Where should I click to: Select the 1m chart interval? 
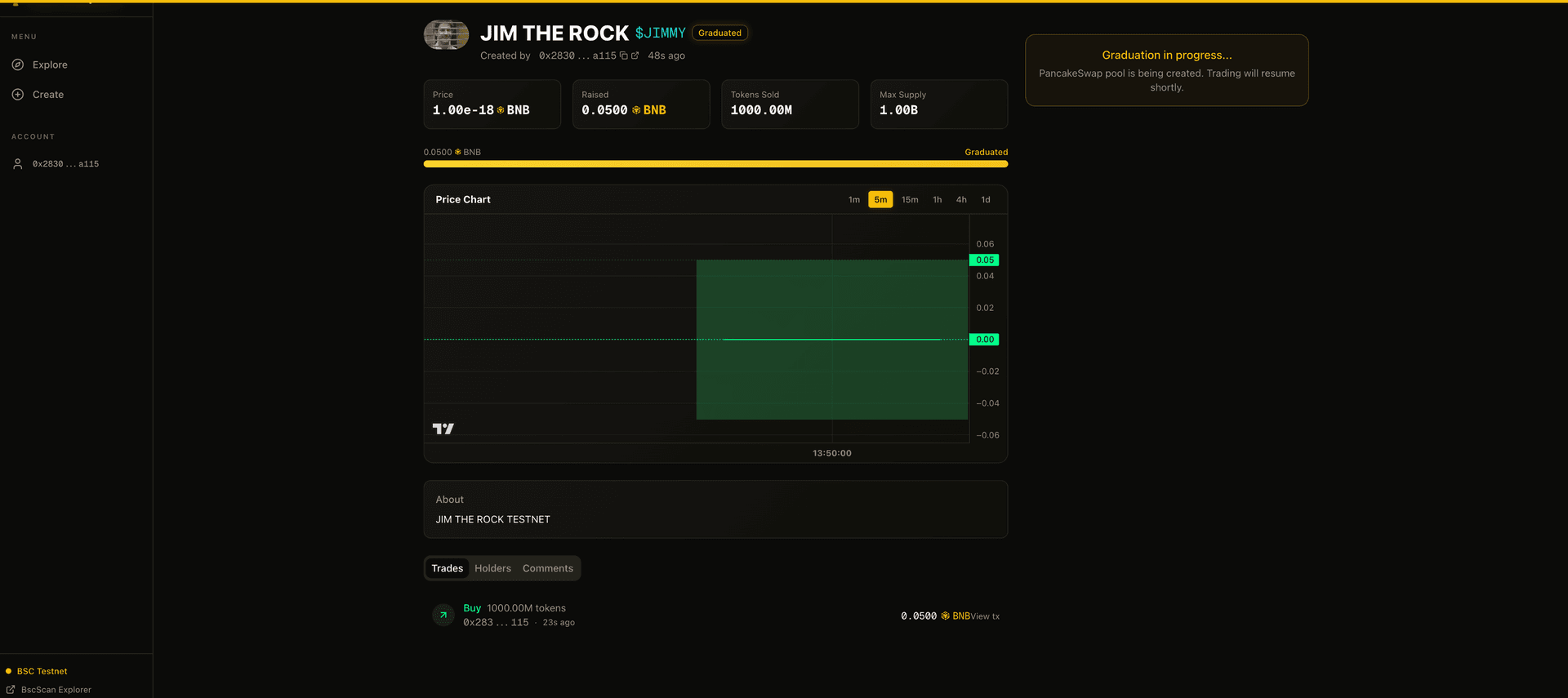click(853, 200)
